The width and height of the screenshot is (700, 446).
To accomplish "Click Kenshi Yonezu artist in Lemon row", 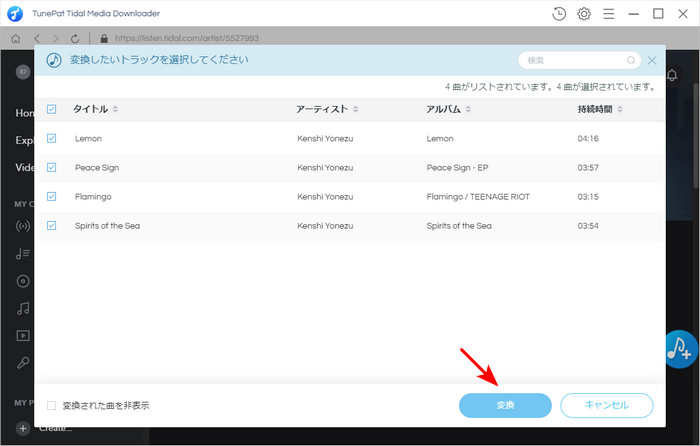I will [325, 138].
